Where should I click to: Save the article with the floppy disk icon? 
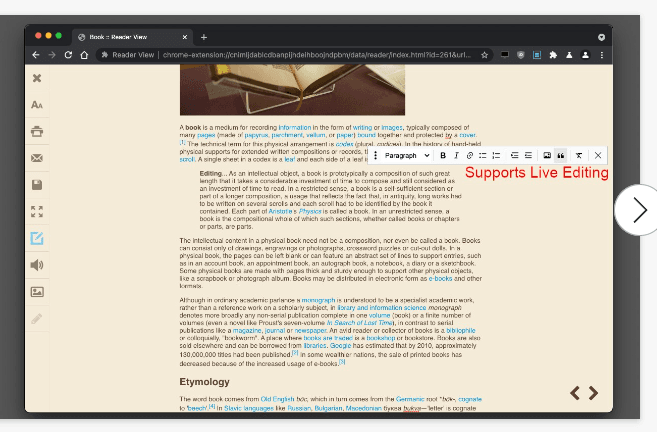coord(37,185)
